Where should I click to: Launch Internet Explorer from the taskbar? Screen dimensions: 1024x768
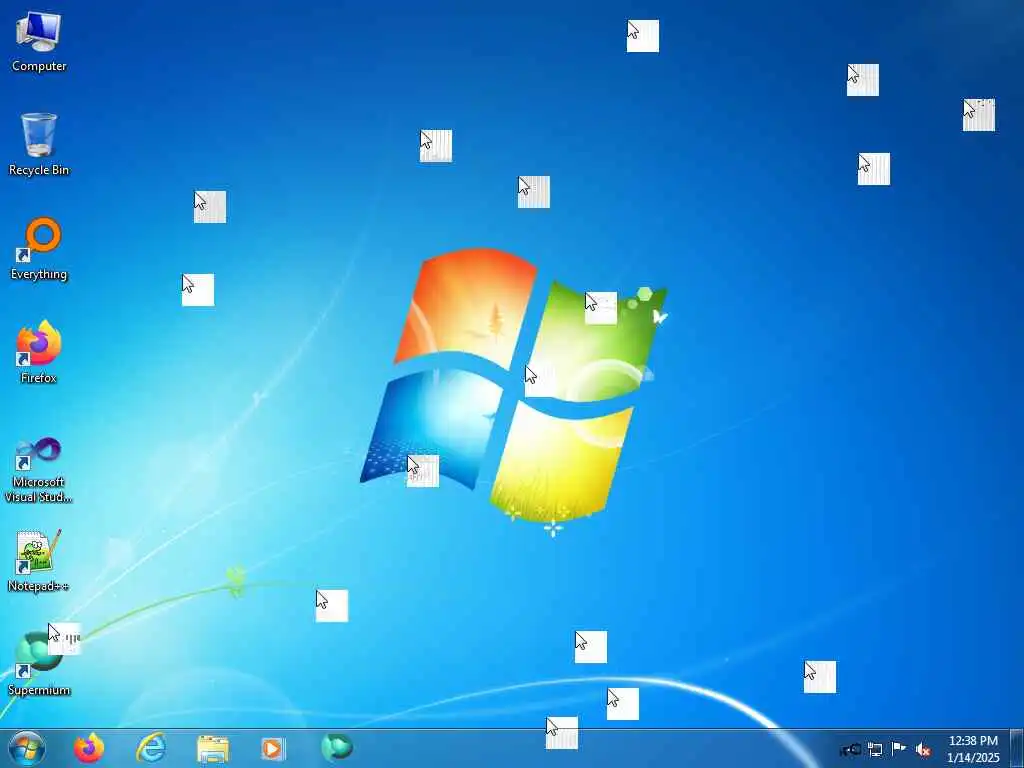pyautogui.click(x=151, y=748)
